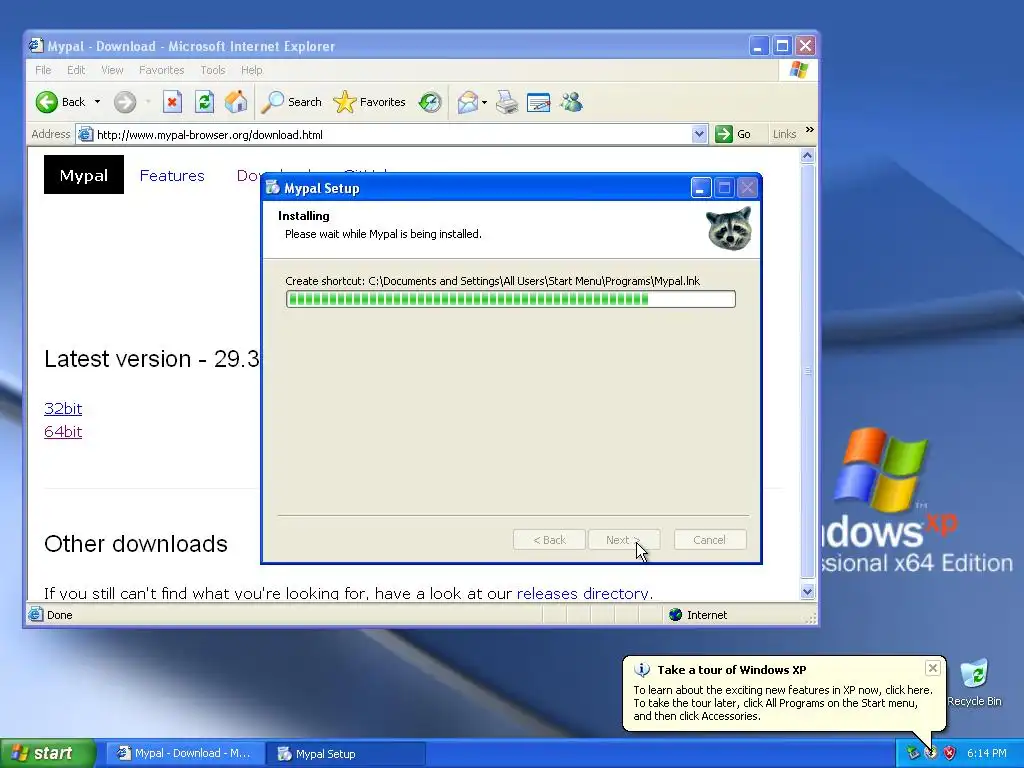
Task: Click the green Go button
Action: (733, 134)
